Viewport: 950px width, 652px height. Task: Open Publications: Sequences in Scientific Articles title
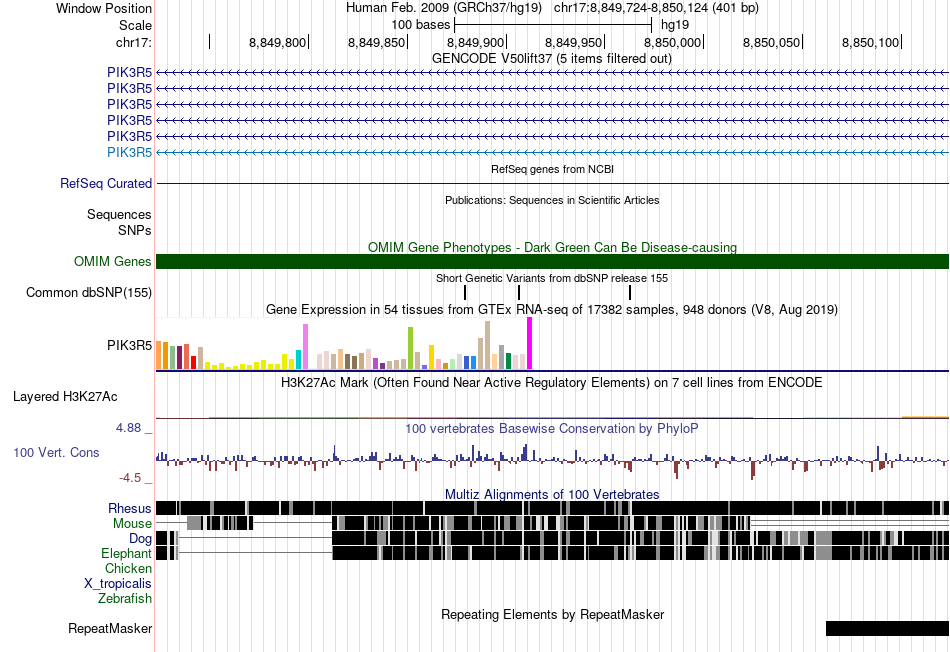(x=552, y=200)
